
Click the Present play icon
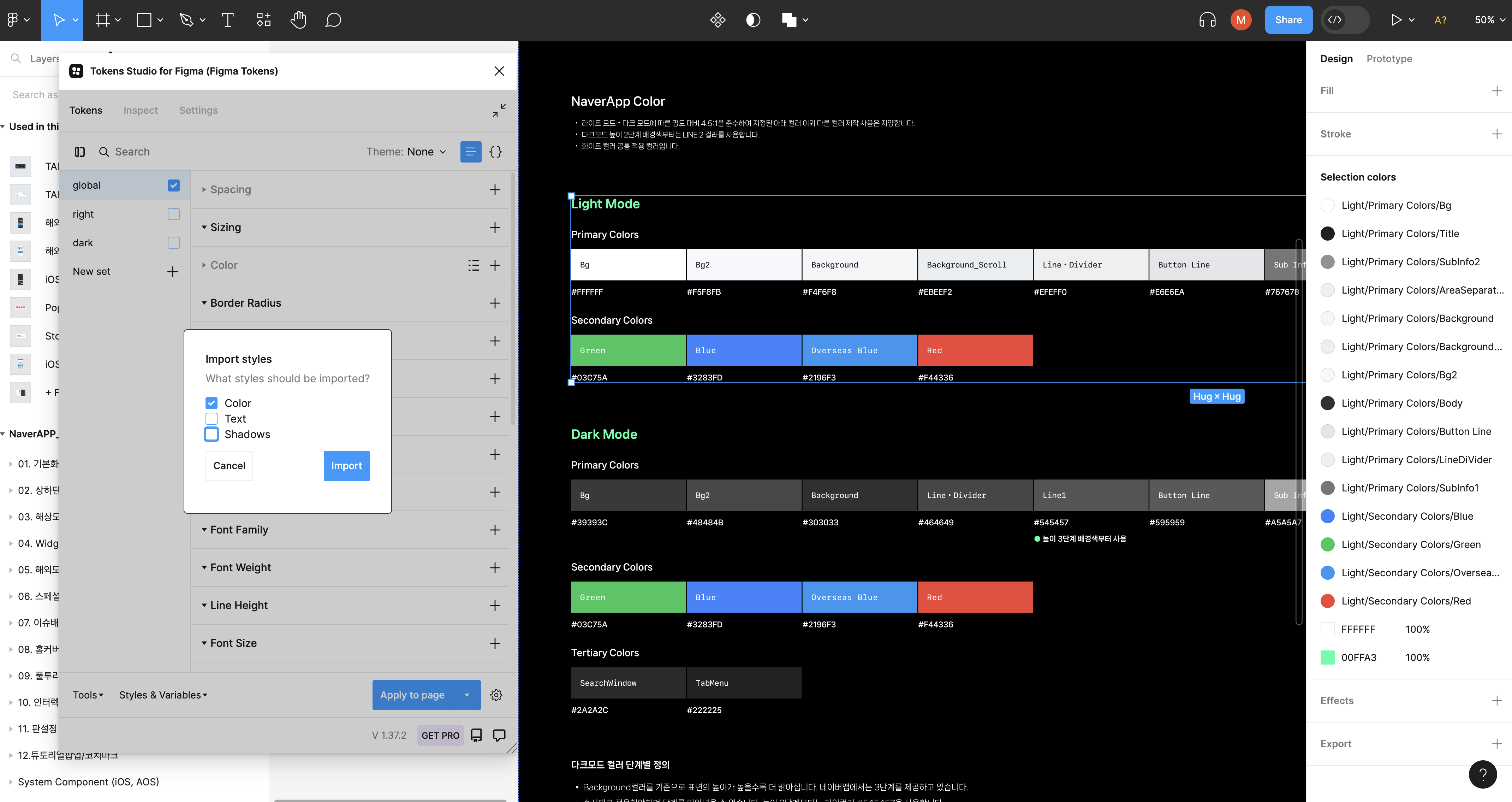1396,20
